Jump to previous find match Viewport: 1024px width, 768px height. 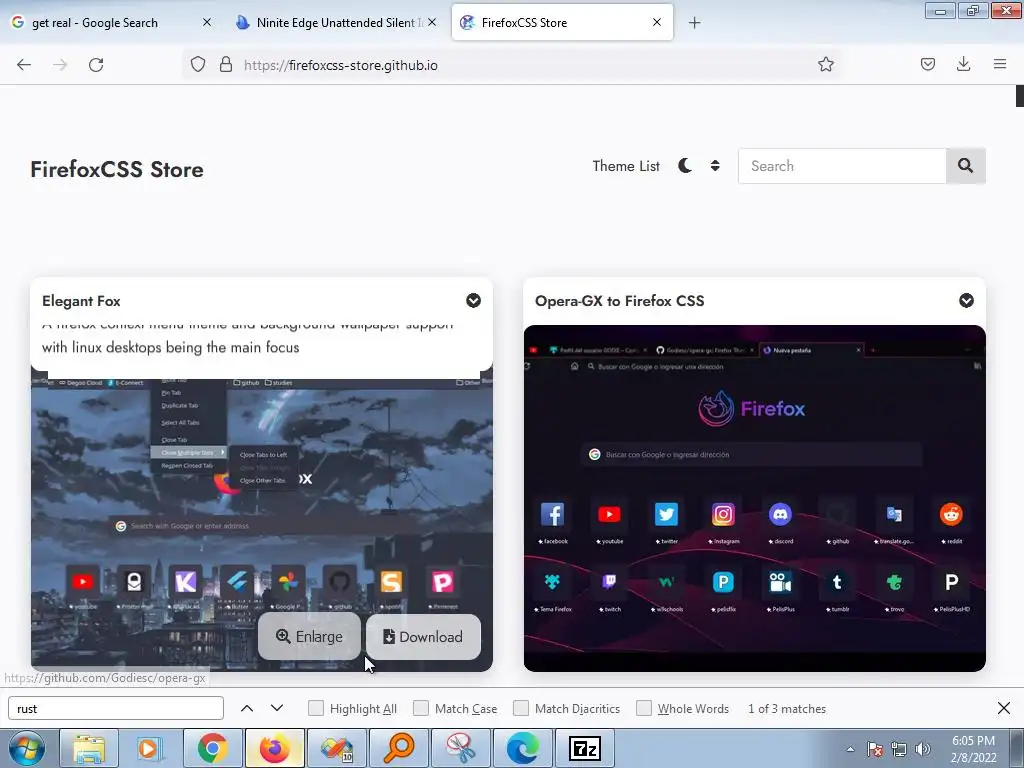(x=247, y=709)
